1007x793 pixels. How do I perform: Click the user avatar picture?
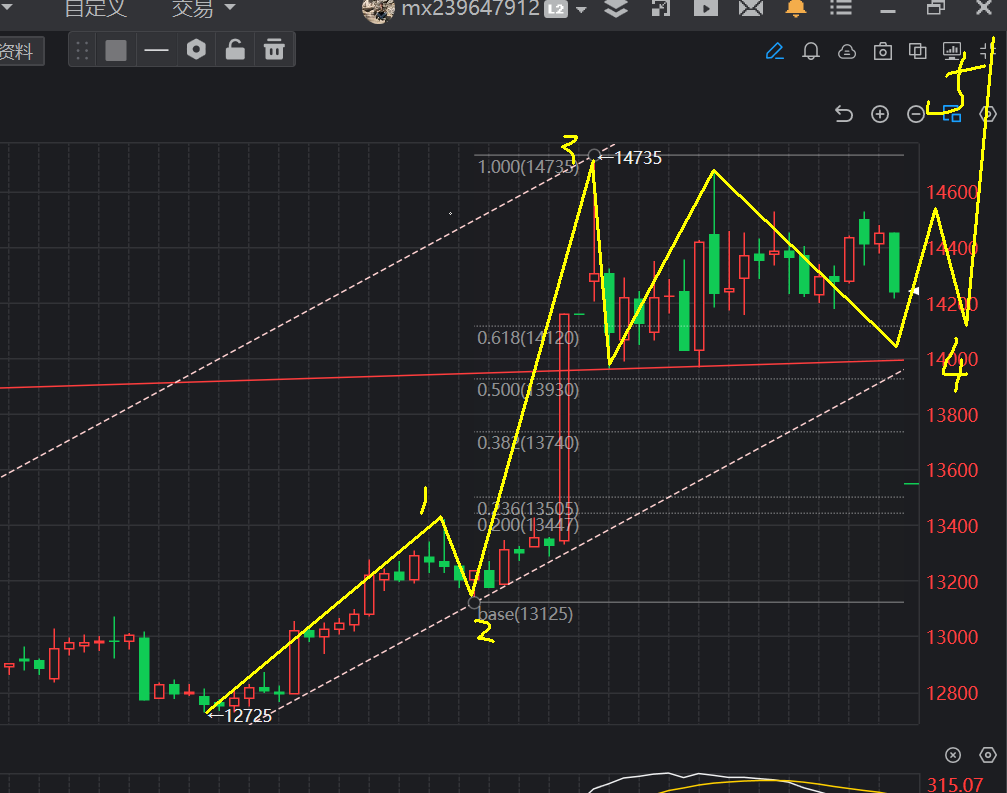(378, 10)
